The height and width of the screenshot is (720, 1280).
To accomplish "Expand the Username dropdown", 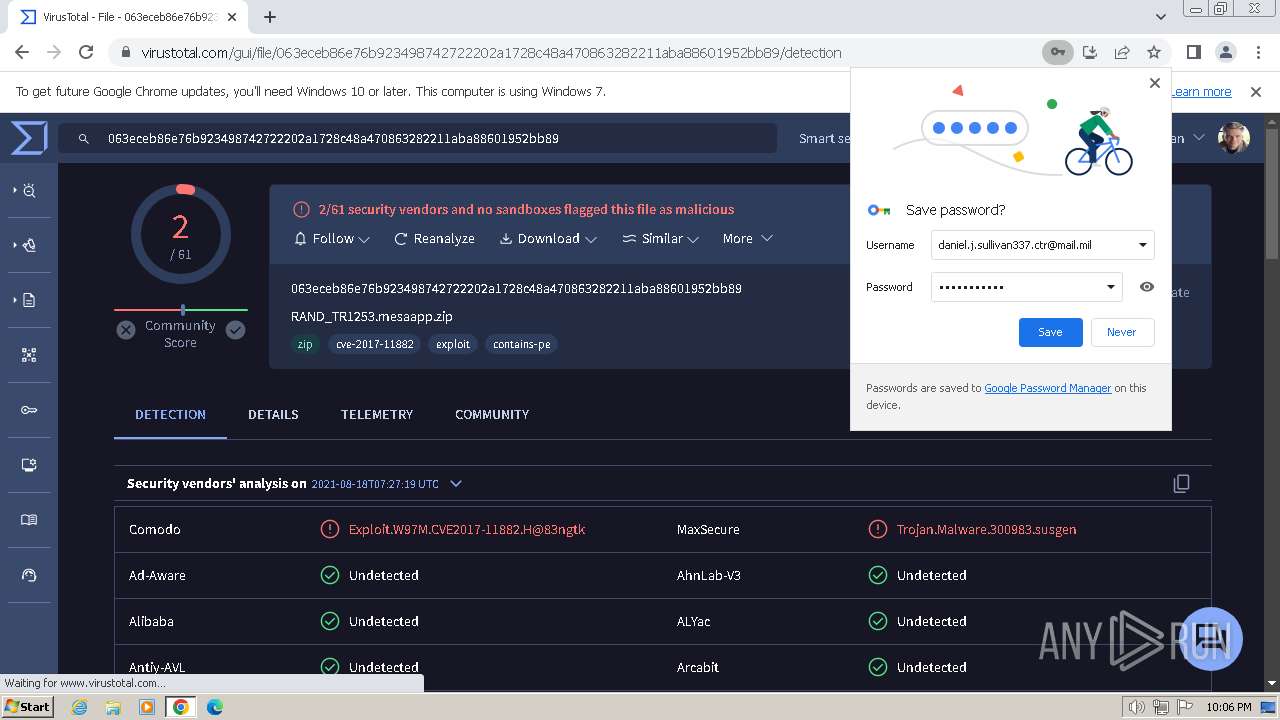I will pyautogui.click(x=1143, y=245).
